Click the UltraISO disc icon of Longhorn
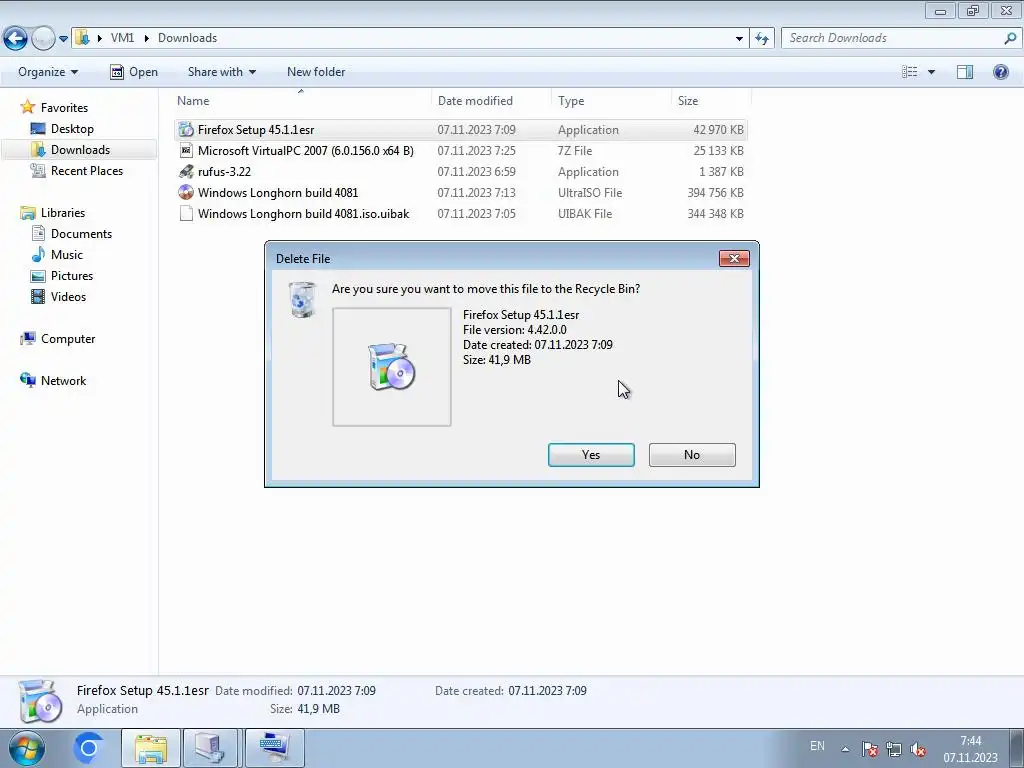Image resolution: width=1024 pixels, height=768 pixels. (186, 193)
